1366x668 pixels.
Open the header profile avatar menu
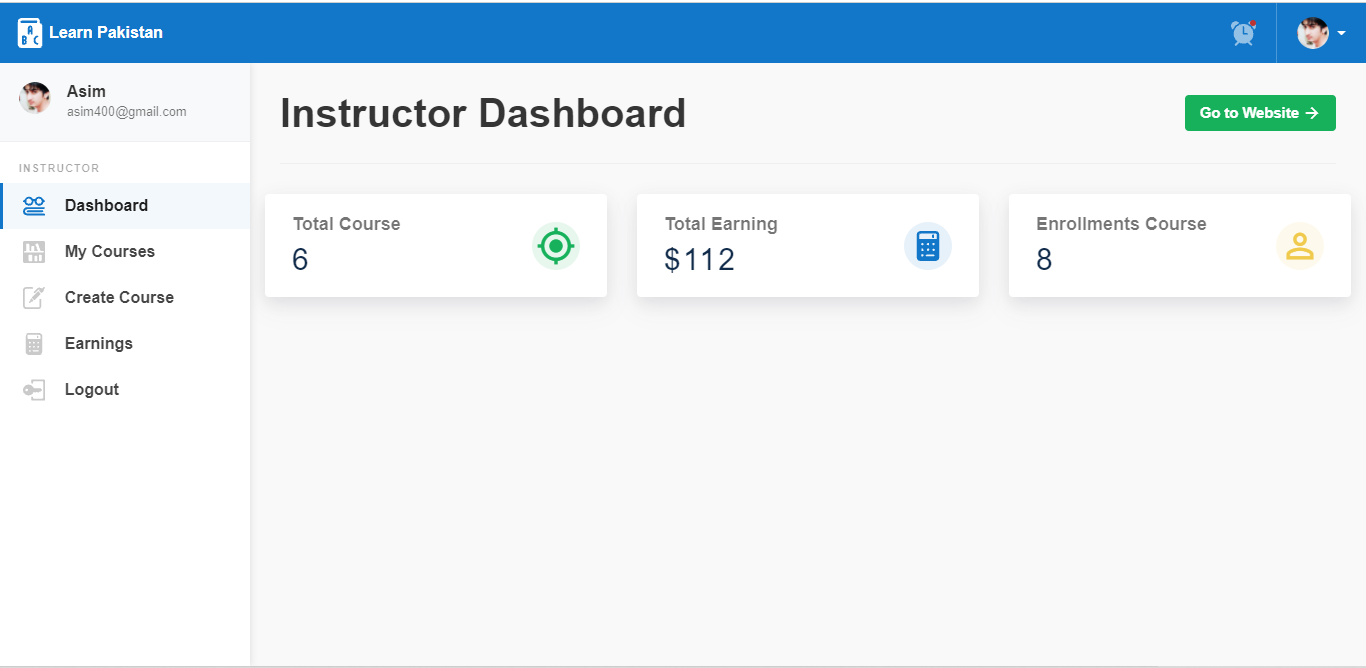point(1313,33)
